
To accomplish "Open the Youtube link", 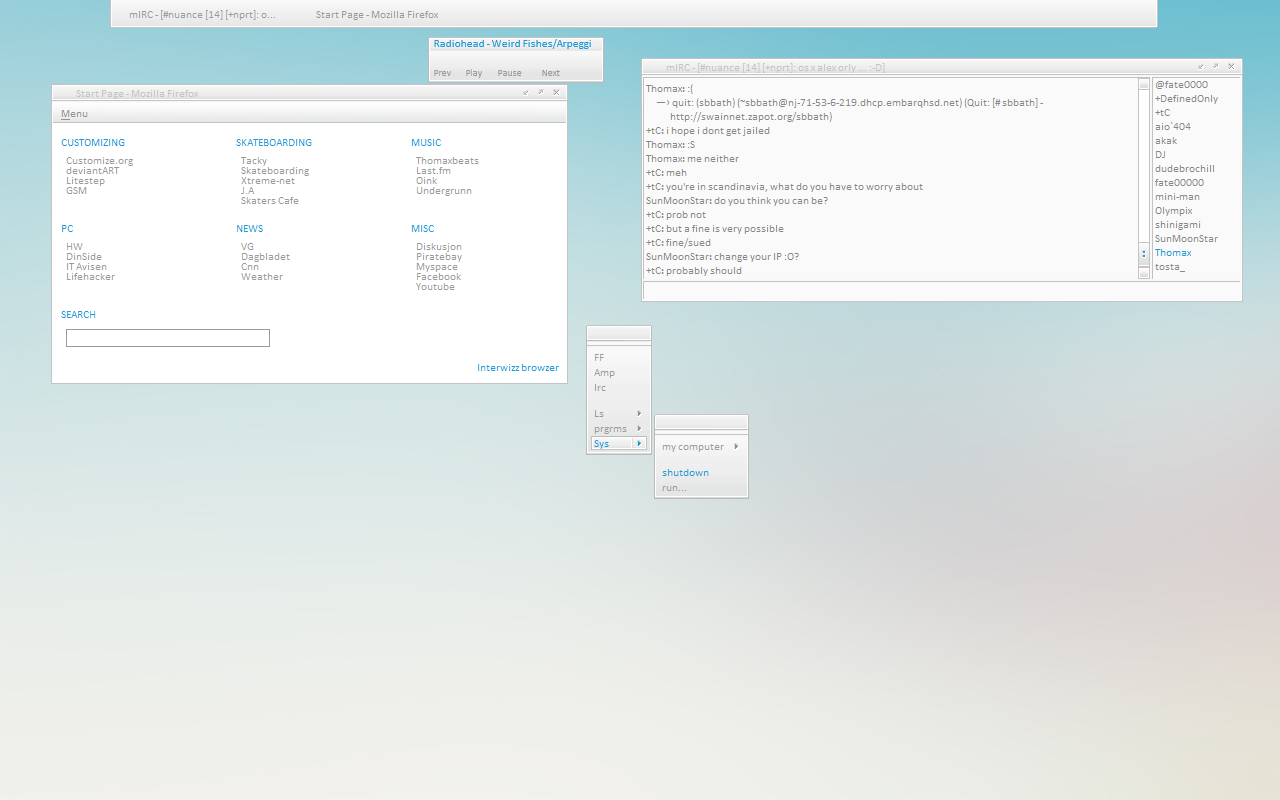I will click(x=435, y=287).
